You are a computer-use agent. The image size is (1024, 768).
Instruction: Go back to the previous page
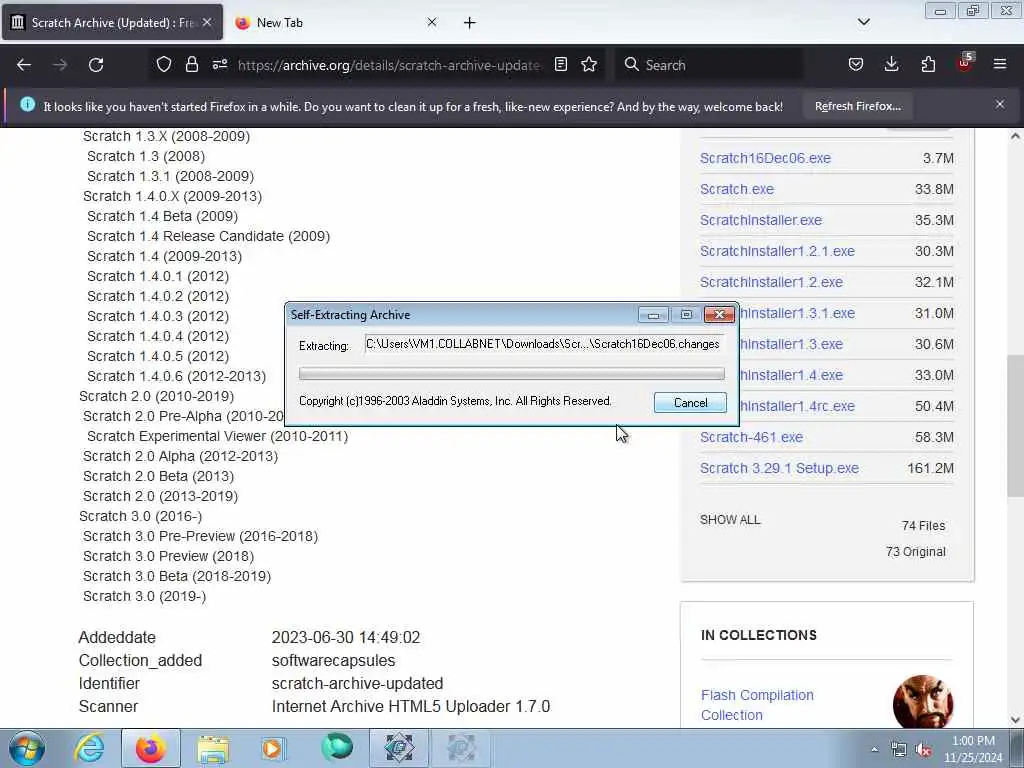[24, 65]
